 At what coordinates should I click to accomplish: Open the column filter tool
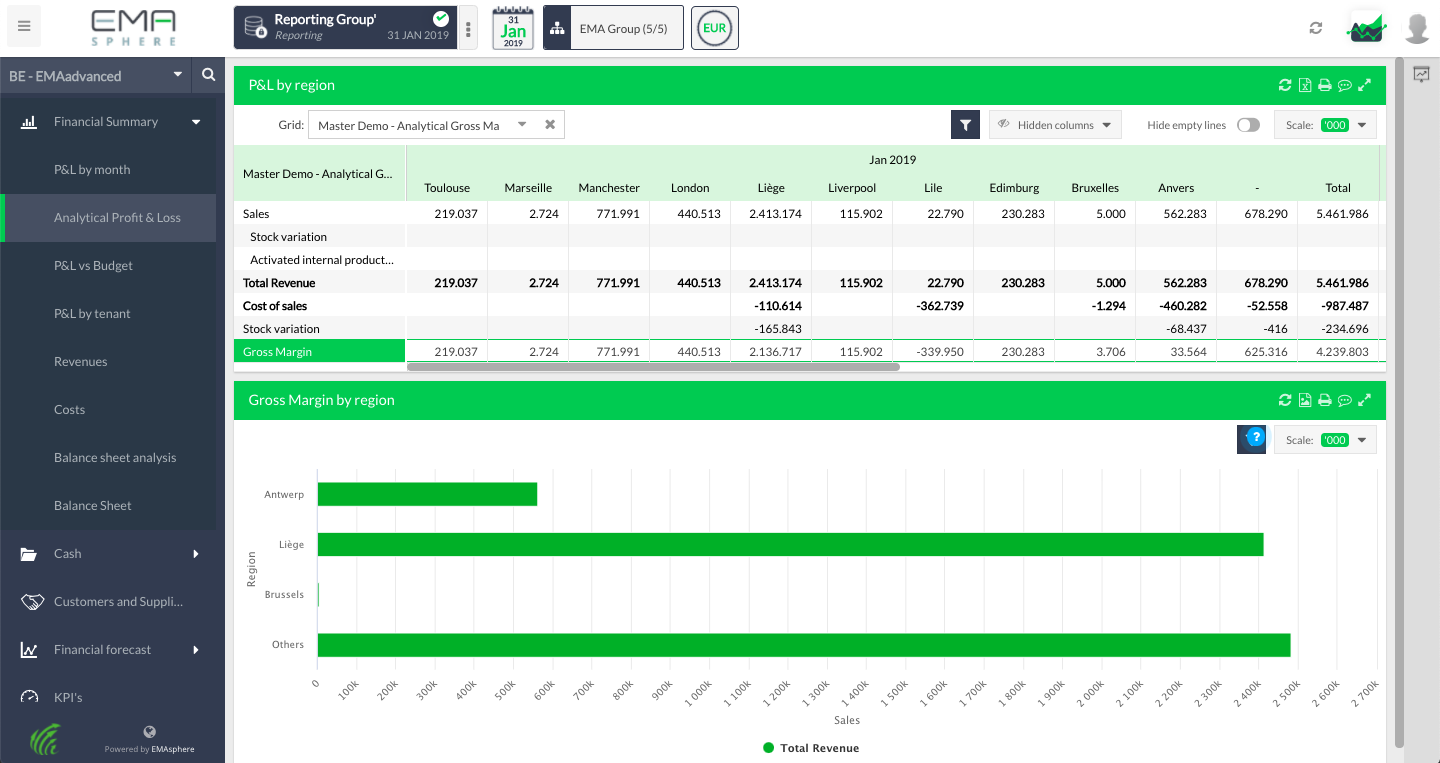point(964,124)
